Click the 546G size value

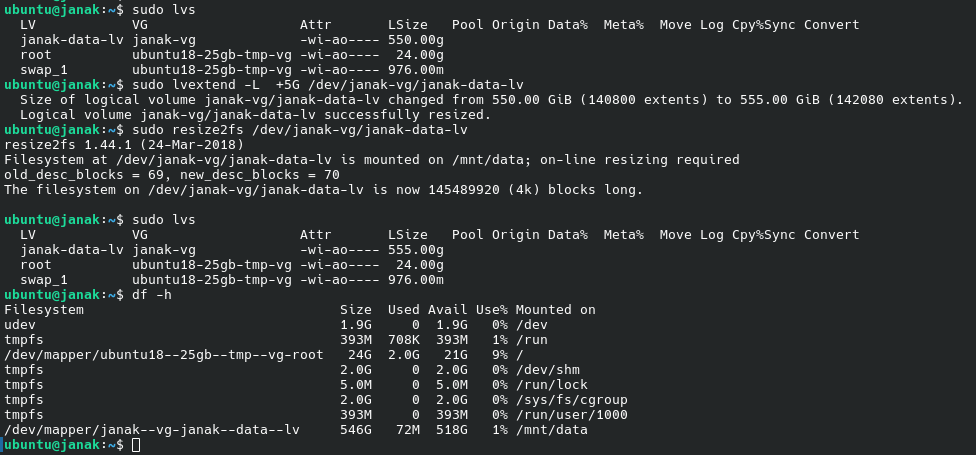tap(356, 430)
